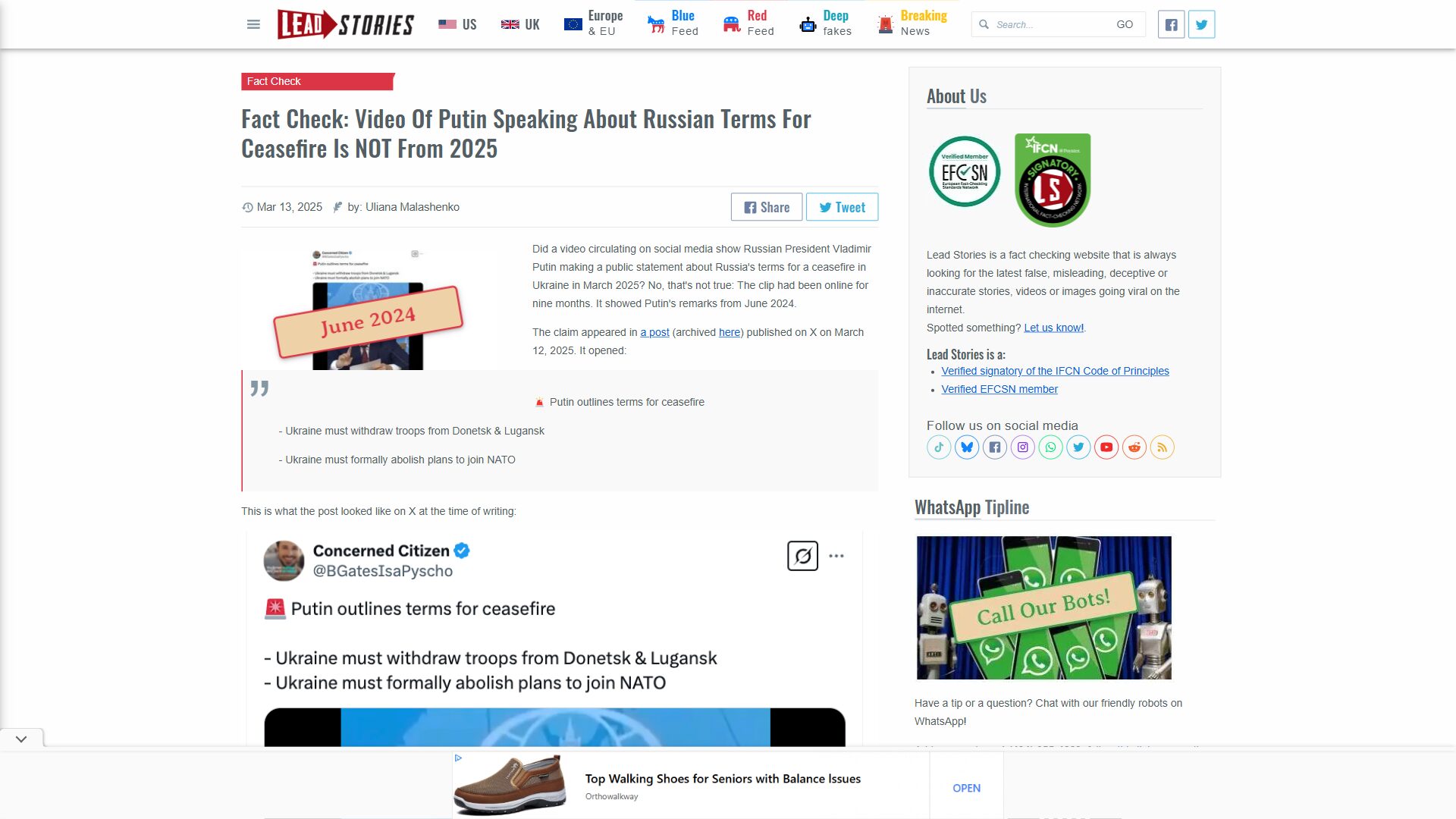Image resolution: width=1456 pixels, height=819 pixels.
Task: Click the Share on Facebook button
Action: (767, 207)
